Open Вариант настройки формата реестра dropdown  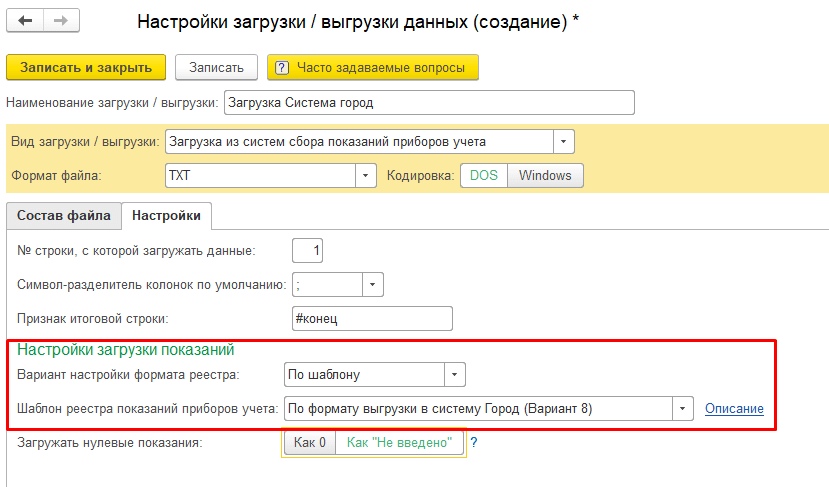click(455, 375)
